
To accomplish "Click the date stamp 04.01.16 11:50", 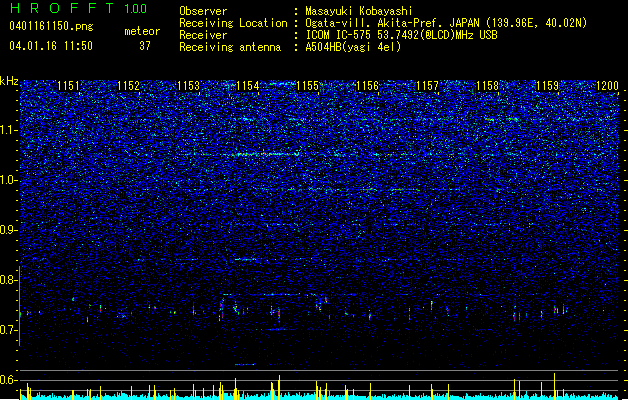I will pyautogui.click(x=51, y=46).
